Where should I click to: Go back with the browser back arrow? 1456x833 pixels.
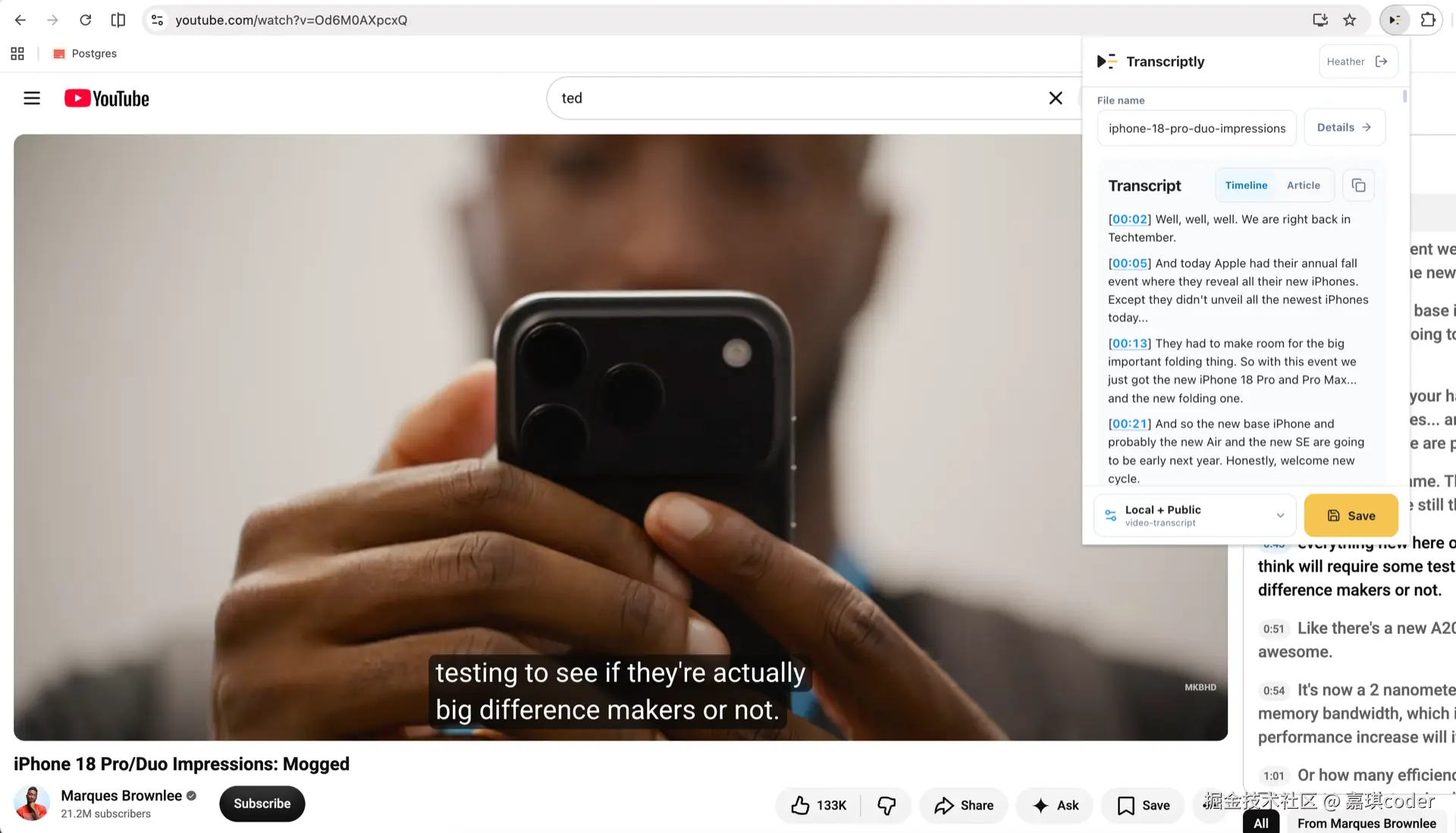pos(20,20)
